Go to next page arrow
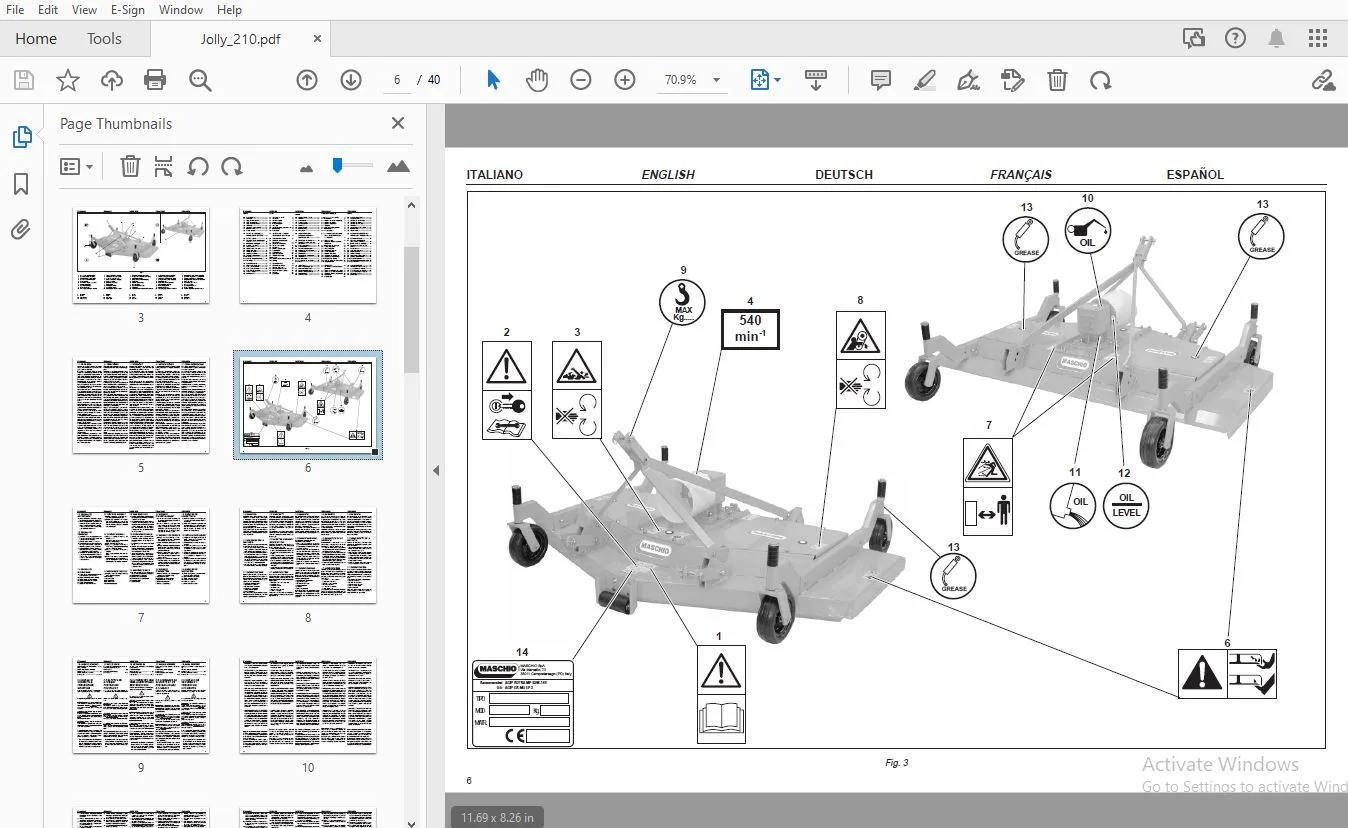 (351, 80)
